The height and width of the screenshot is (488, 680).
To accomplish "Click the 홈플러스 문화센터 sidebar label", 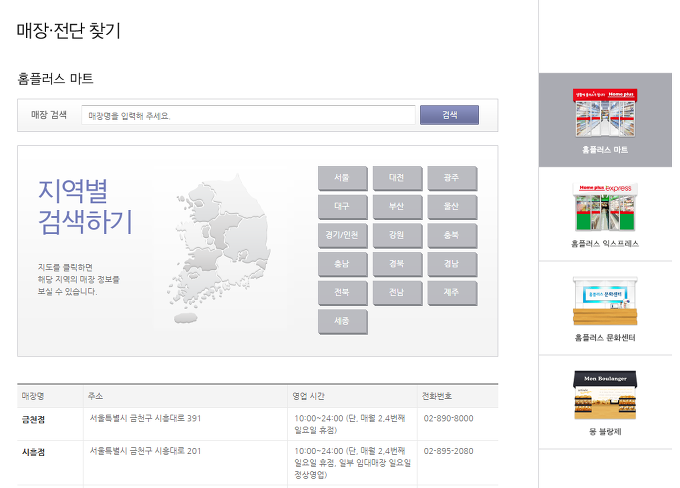I will 605,337.
